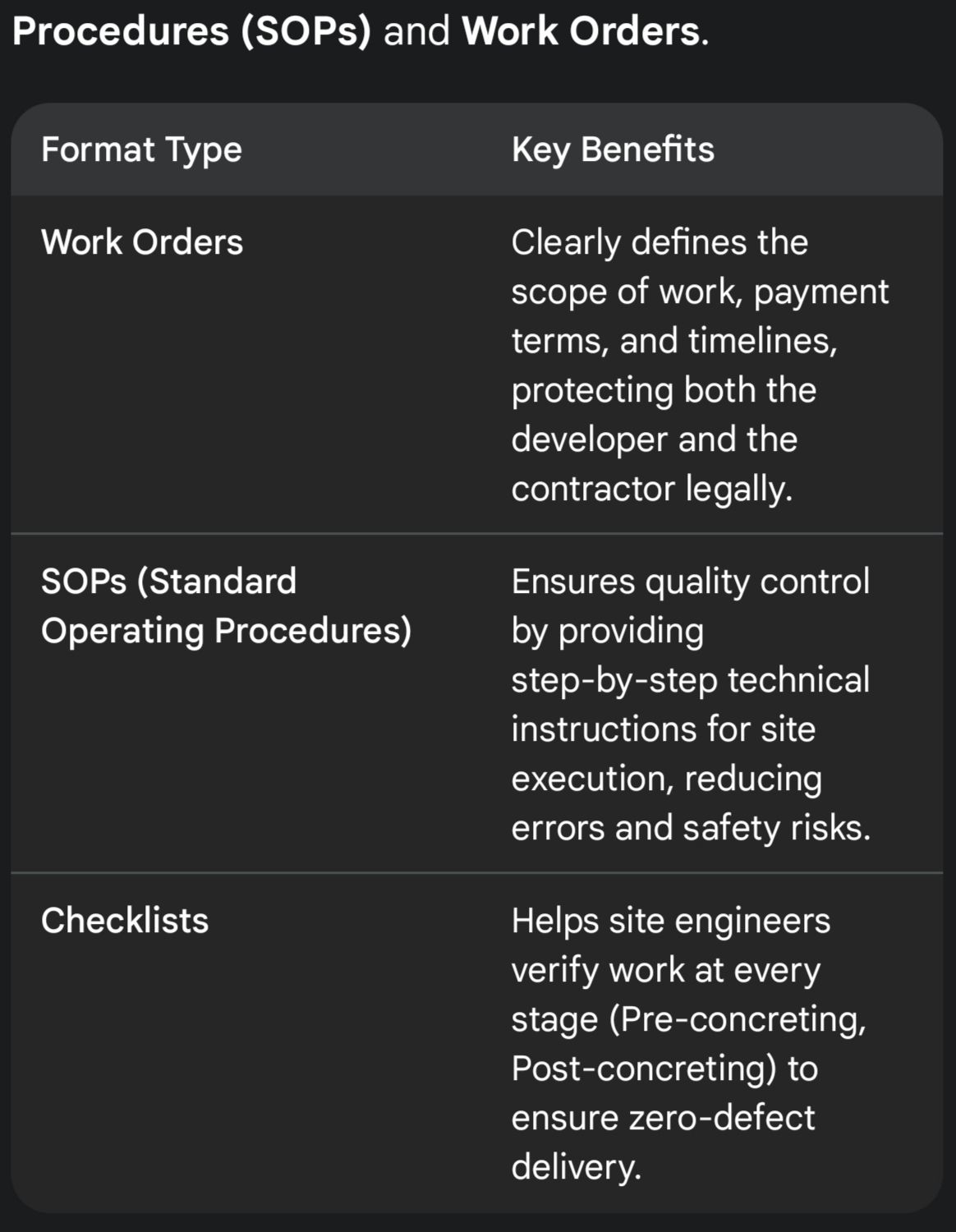Click the Checklists benefits description text

click(688, 1043)
